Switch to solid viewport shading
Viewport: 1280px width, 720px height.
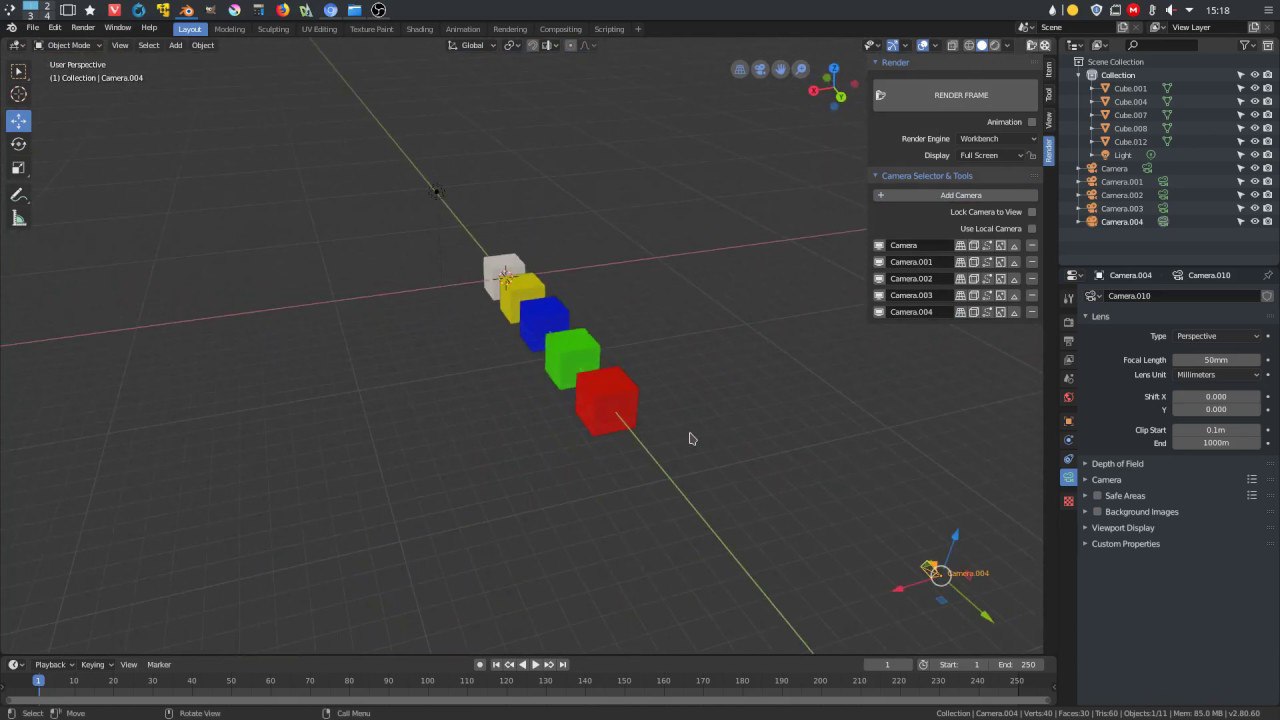pyautogui.click(x=981, y=45)
